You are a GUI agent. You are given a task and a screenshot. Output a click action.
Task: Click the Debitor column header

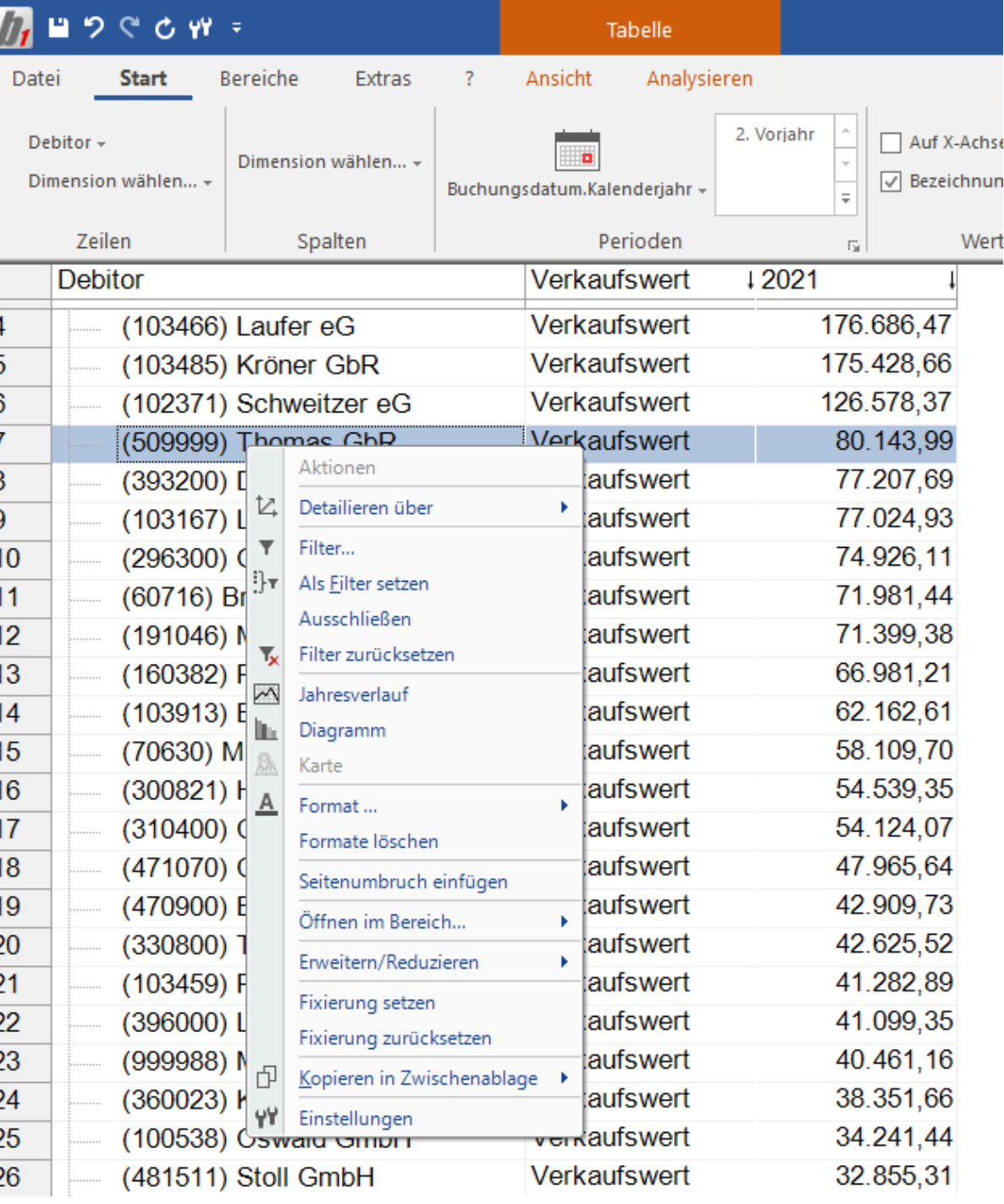[288, 280]
